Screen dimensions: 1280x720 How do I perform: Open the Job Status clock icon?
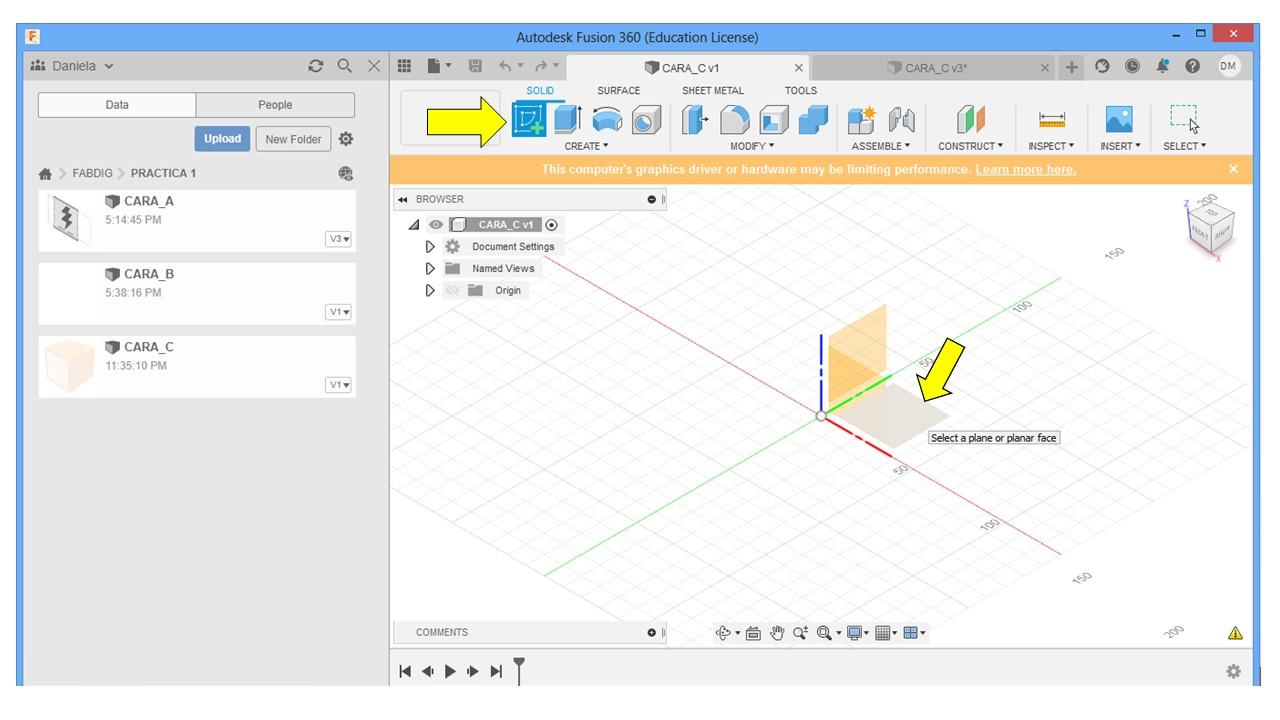[x=1132, y=67]
